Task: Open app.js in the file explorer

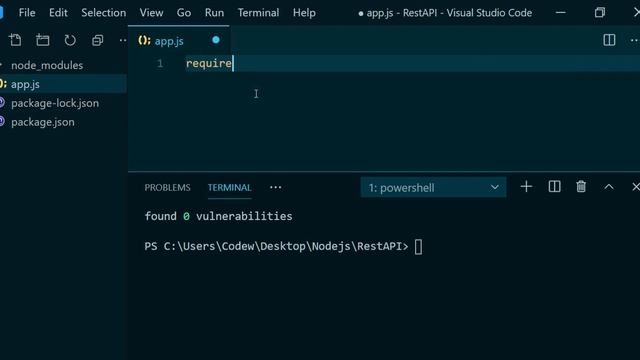Action: click(63, 84)
